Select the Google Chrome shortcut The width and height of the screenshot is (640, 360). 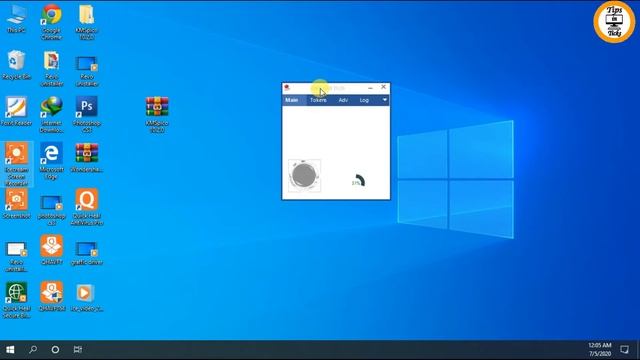[x=51, y=22]
